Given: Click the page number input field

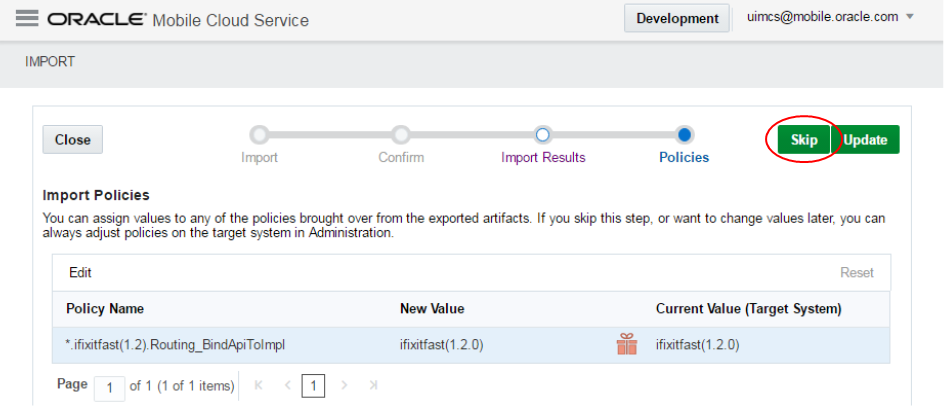Looking at the screenshot, I should (110, 386).
